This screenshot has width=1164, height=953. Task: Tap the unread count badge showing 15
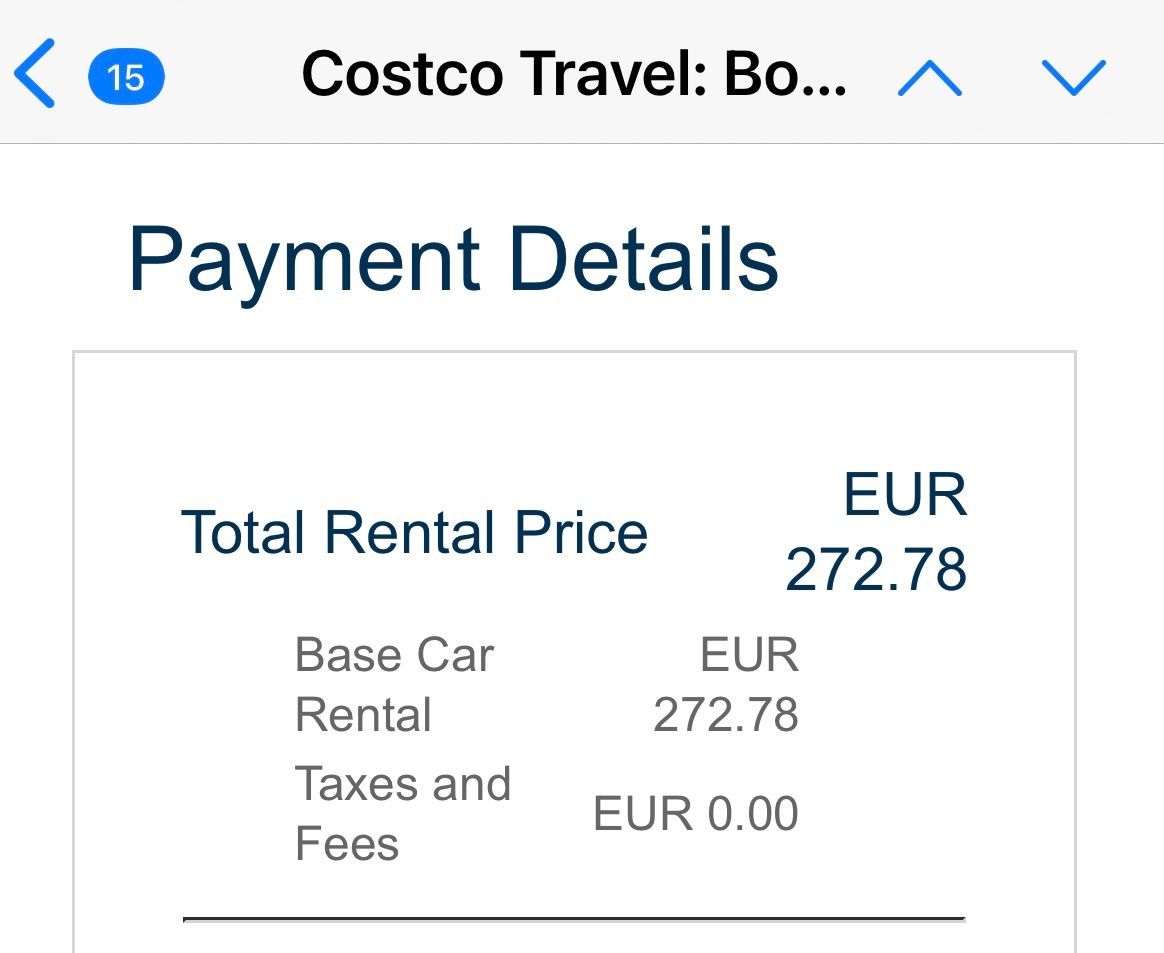click(x=126, y=77)
